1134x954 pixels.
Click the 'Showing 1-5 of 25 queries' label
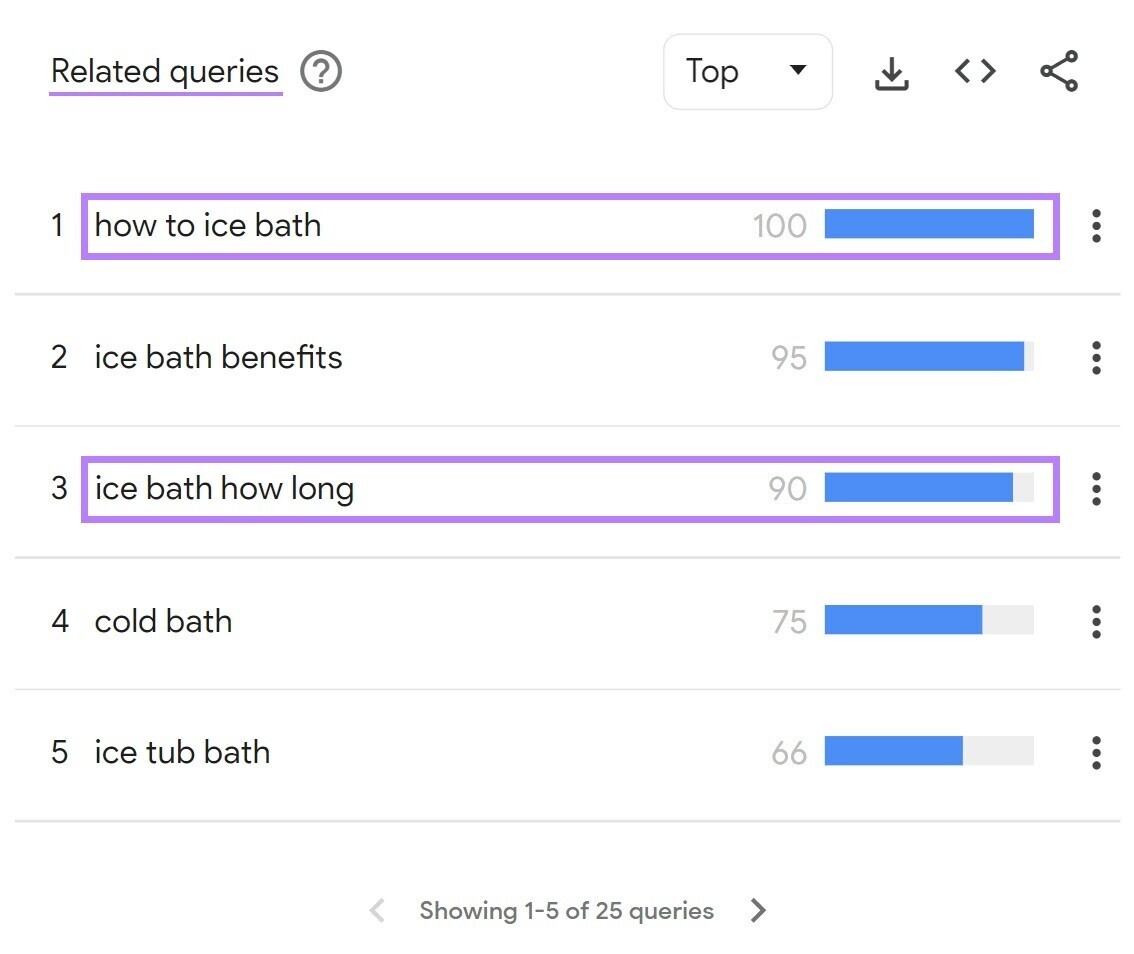[x=567, y=910]
